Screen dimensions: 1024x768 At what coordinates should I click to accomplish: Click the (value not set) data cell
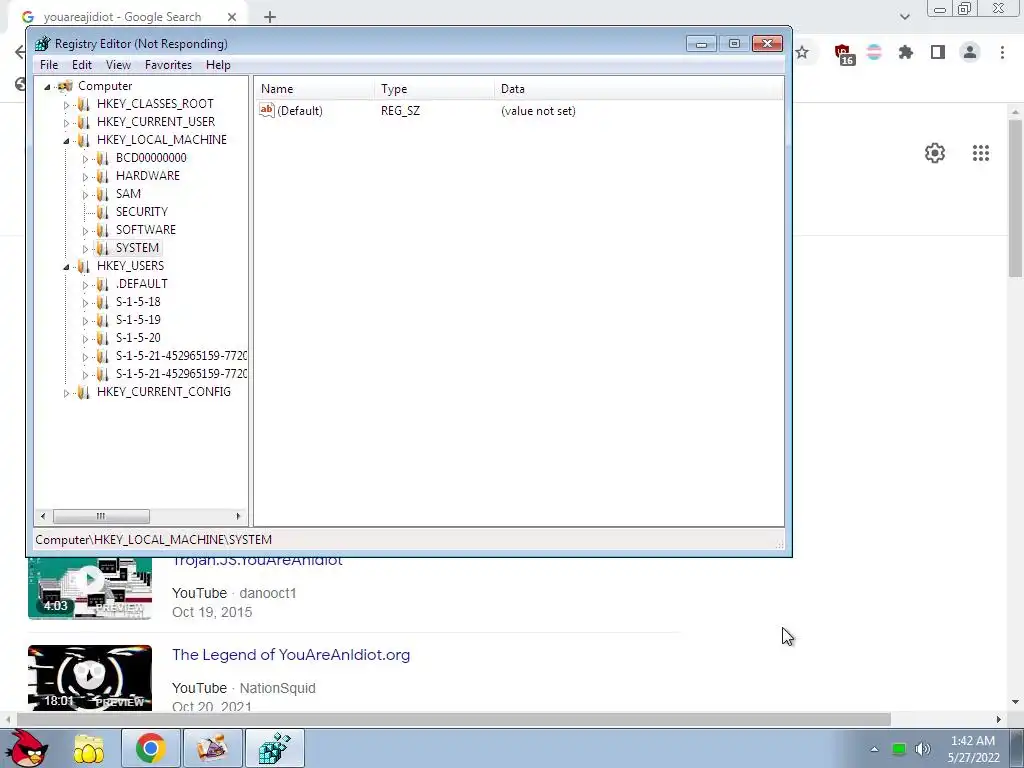coord(538,111)
